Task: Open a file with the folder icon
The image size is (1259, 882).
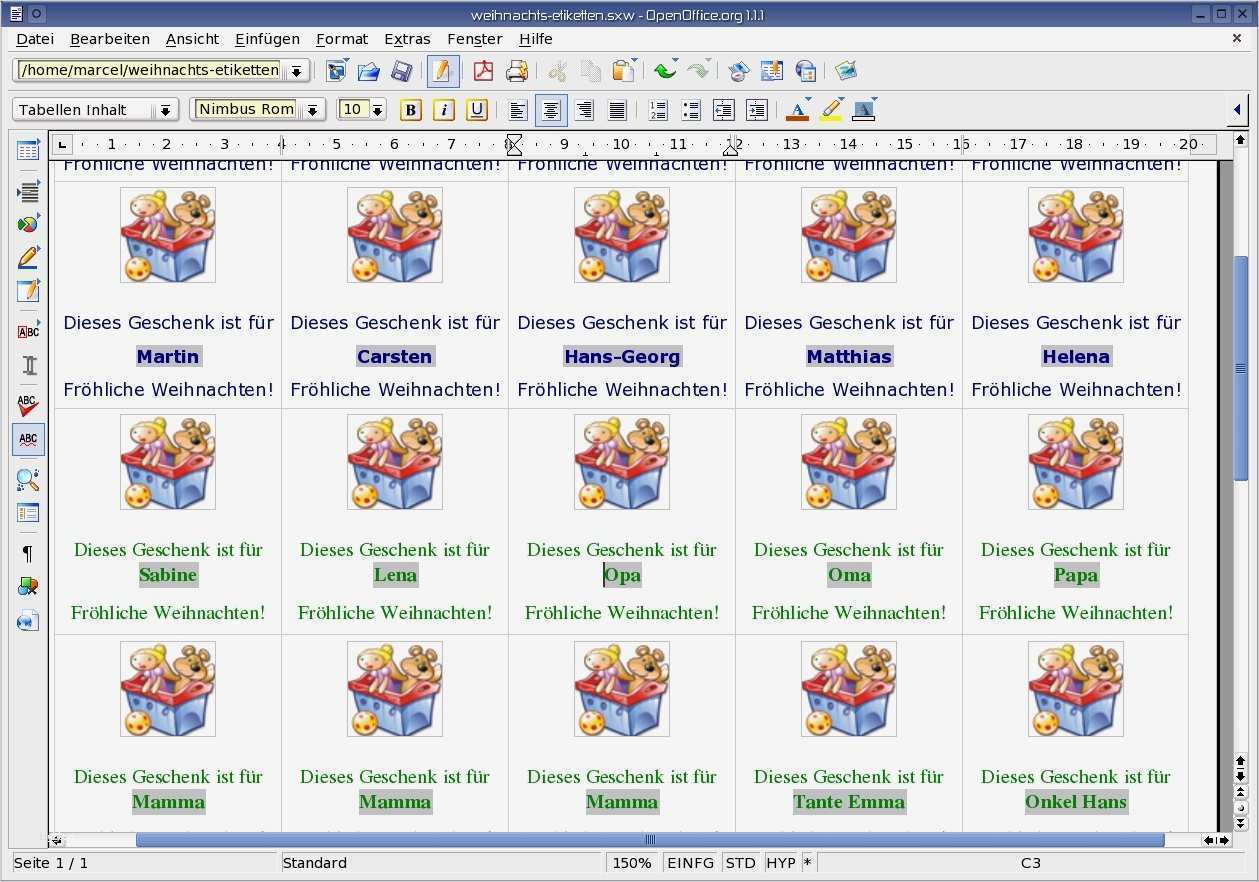Action: (x=369, y=71)
